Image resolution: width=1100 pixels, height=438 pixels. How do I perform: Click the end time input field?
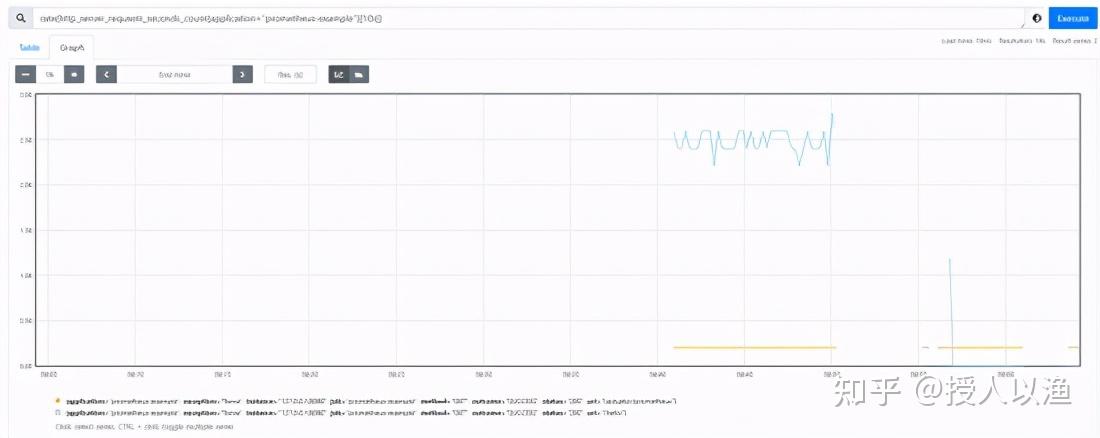(174, 74)
